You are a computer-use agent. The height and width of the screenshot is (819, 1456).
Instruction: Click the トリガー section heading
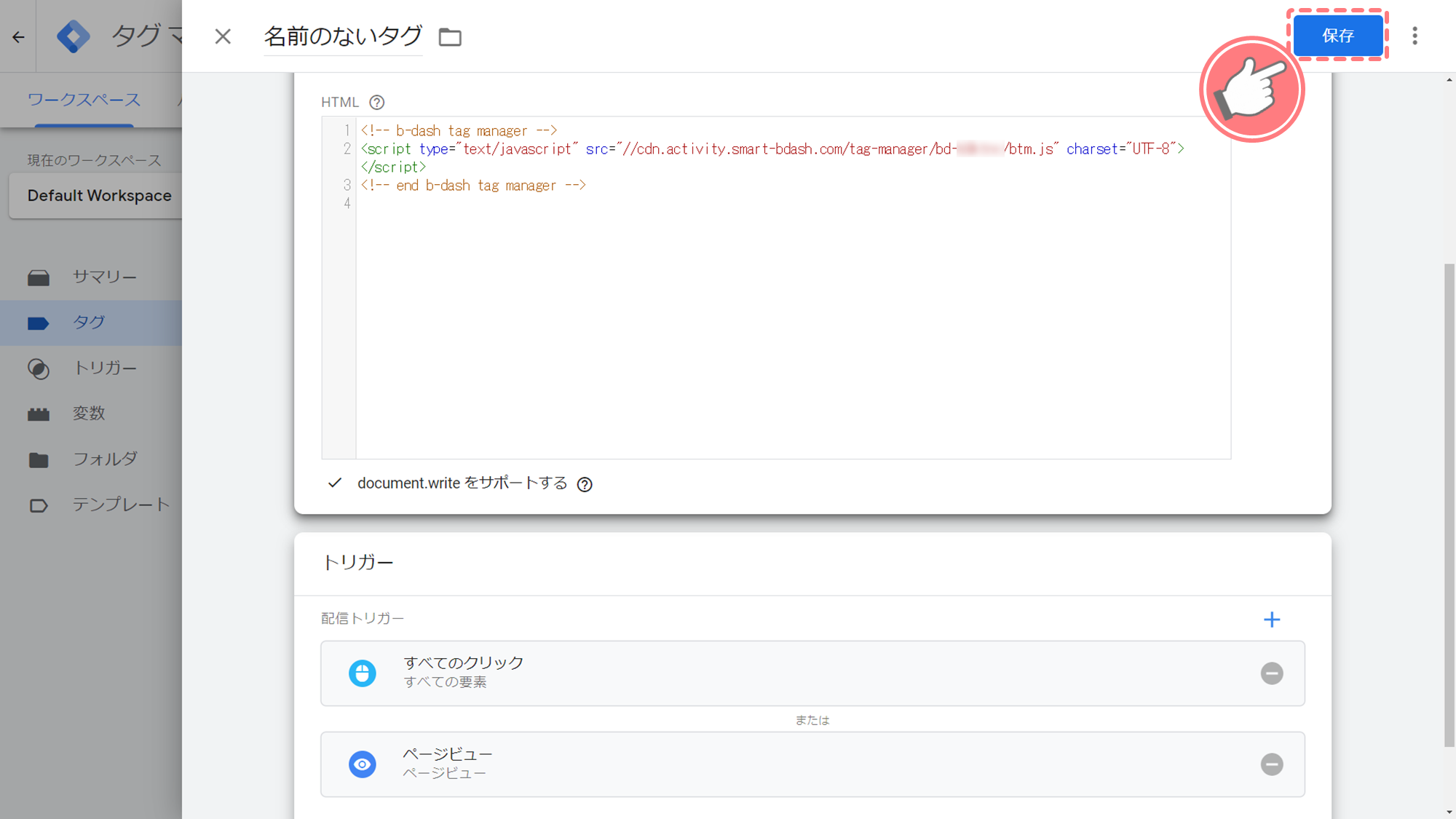(x=357, y=562)
